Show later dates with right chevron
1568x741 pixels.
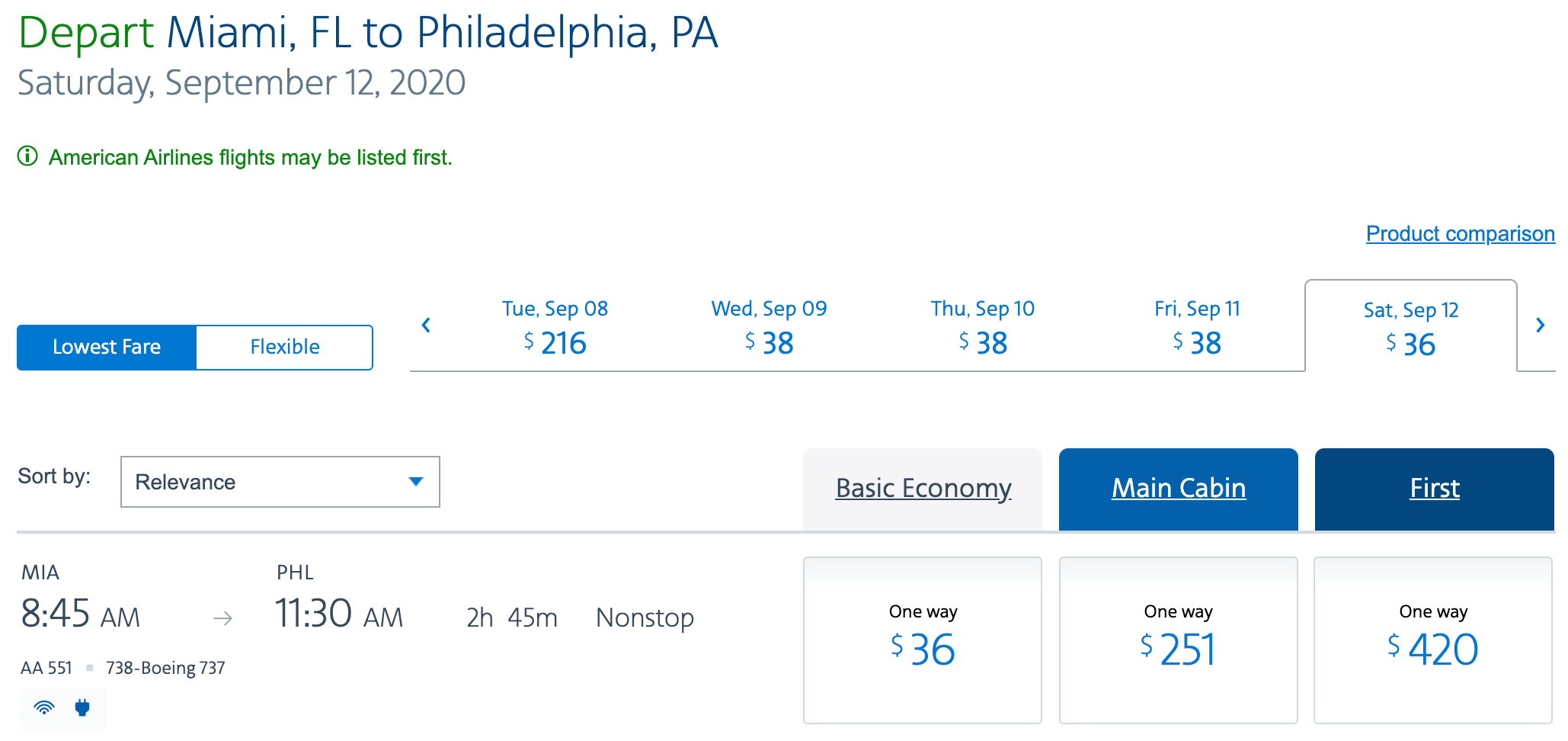pos(1540,326)
